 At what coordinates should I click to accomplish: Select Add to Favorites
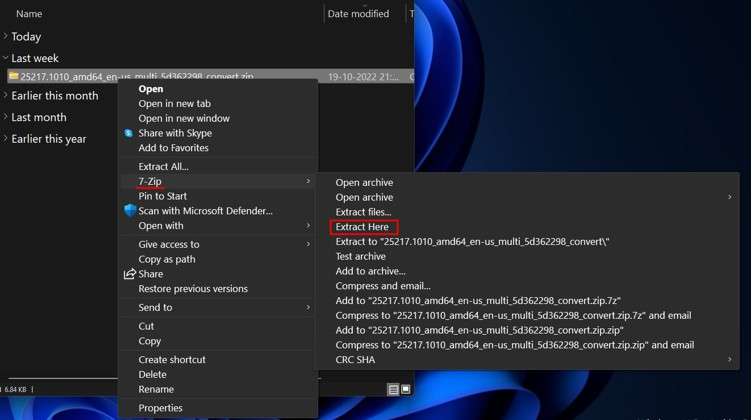tap(173, 148)
